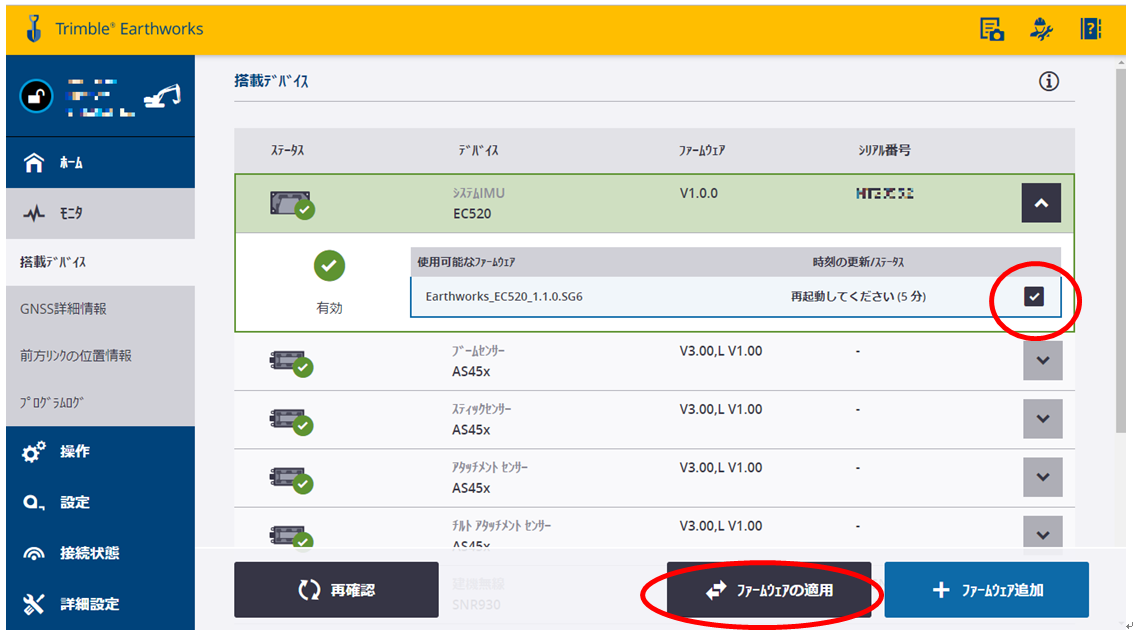
Task: Expand the アタッチメント センサー AS45x row
Action: 1042,477
